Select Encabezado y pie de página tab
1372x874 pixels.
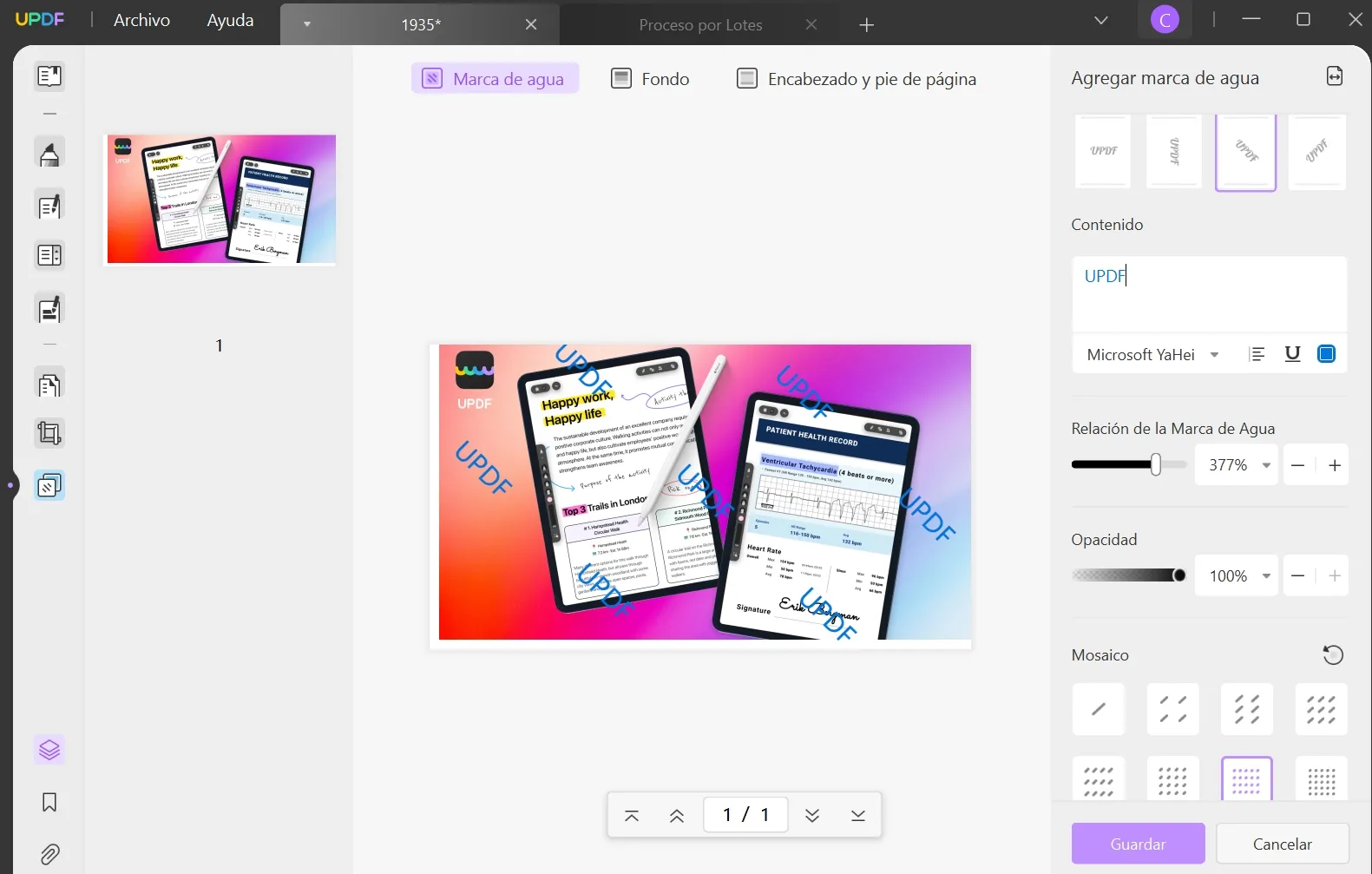(x=857, y=79)
